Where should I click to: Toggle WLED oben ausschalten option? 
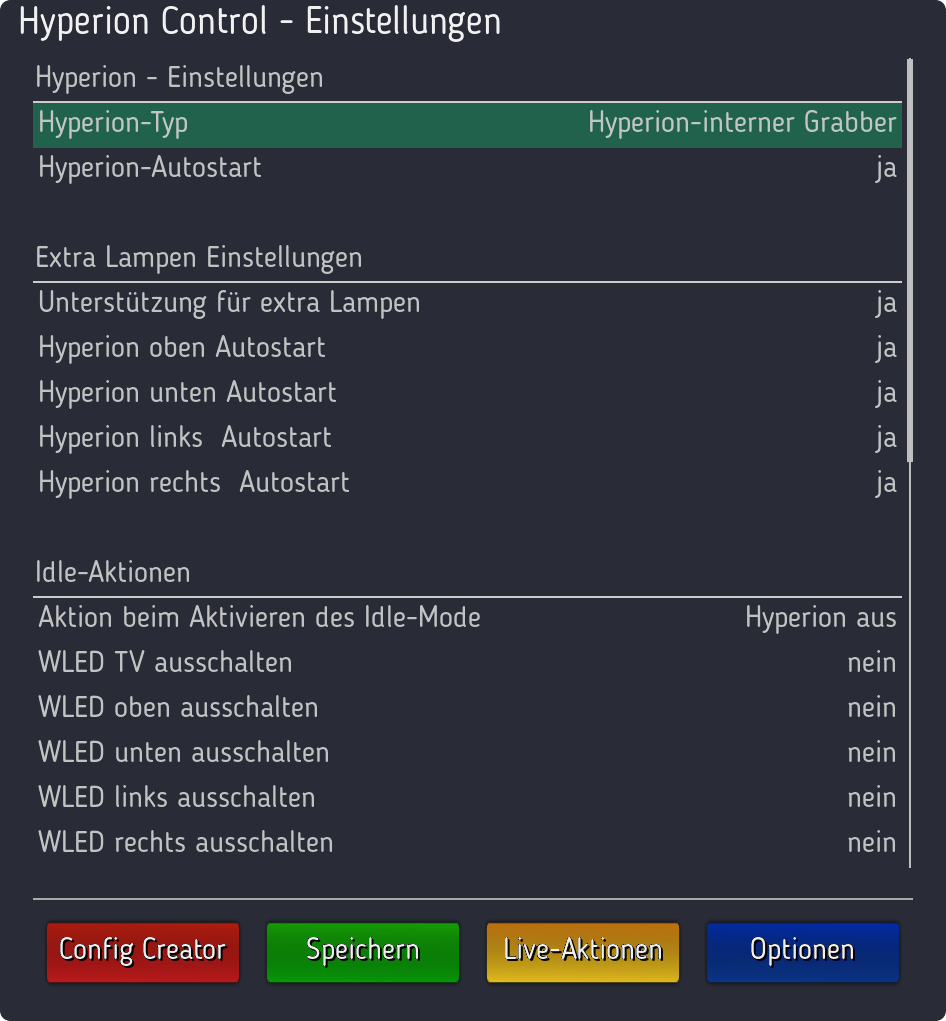[x=467, y=708]
